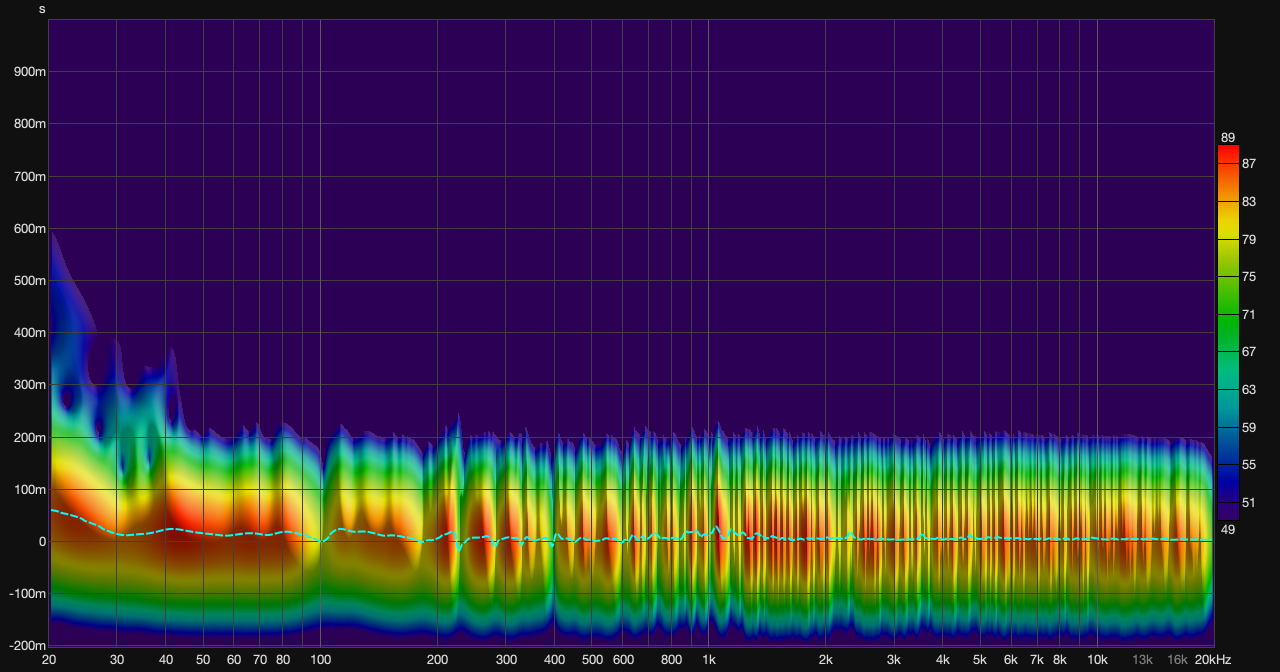Screen dimensions: 1280x672
Task: Click the yellow band of color legend
Action: (x=1228, y=235)
